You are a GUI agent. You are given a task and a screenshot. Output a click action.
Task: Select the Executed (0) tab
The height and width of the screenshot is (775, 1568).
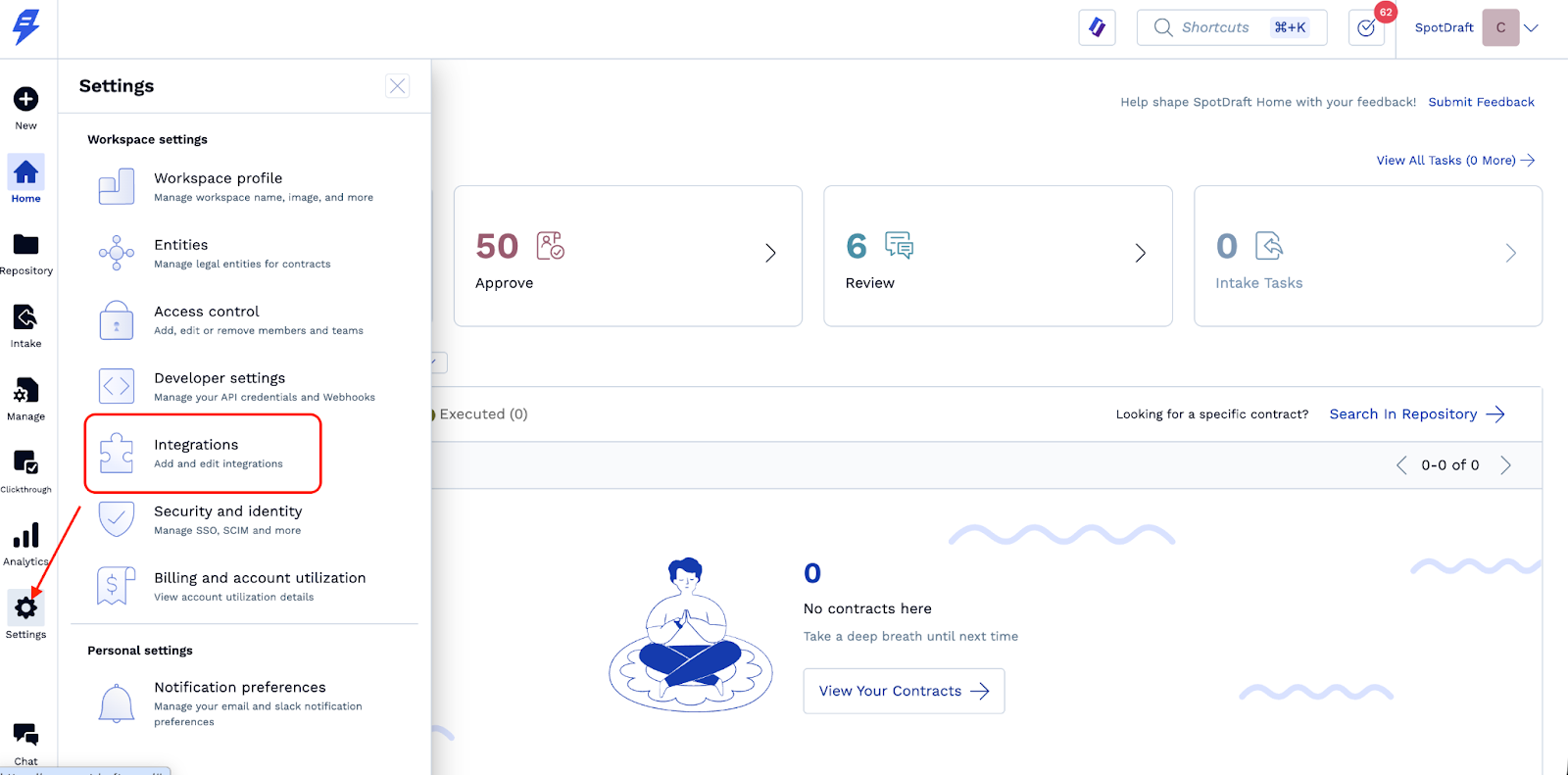coord(483,414)
